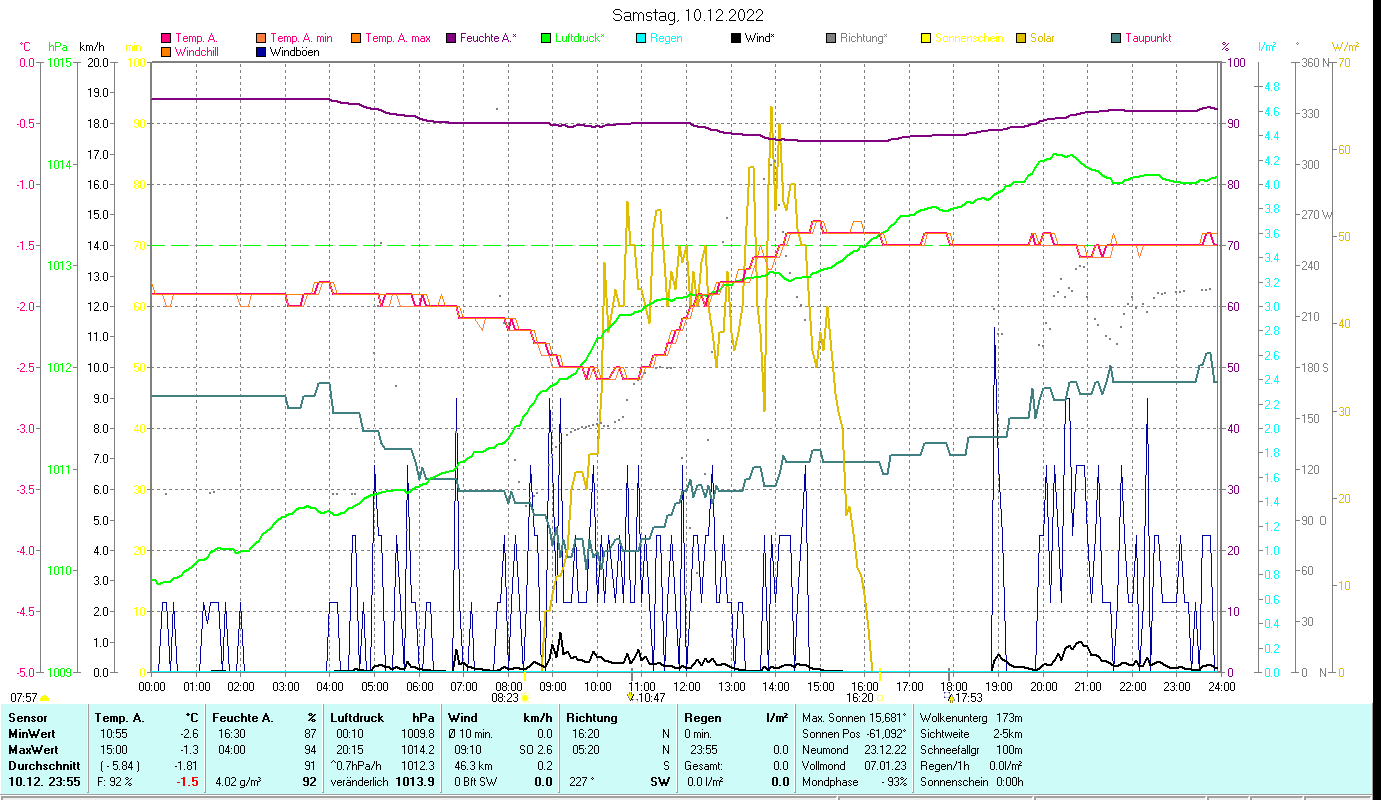Click the Regen/1h label
The height and width of the screenshot is (800, 1381).
coord(945,765)
